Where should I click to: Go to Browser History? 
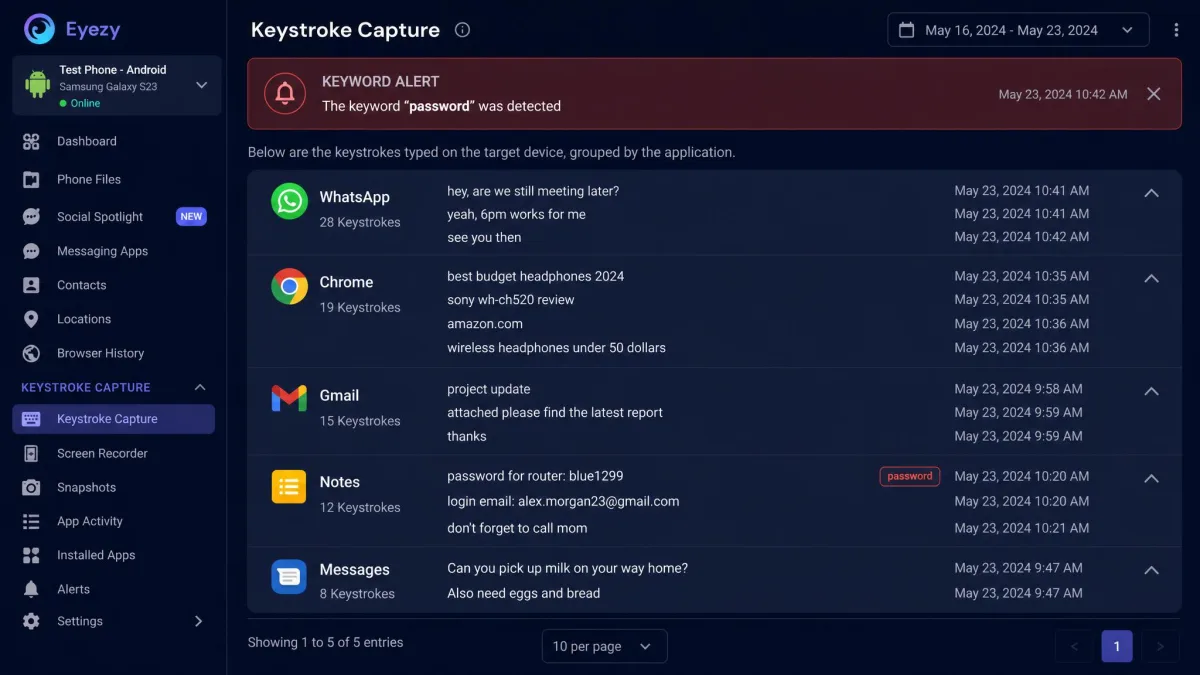pyautogui.click(x=100, y=353)
